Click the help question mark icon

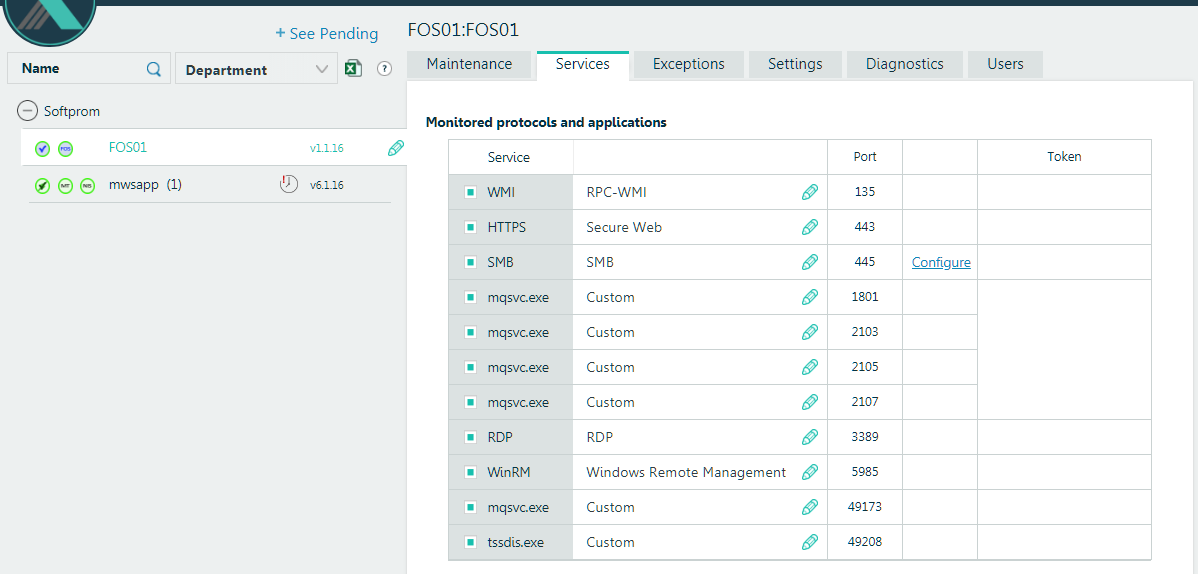(x=384, y=69)
